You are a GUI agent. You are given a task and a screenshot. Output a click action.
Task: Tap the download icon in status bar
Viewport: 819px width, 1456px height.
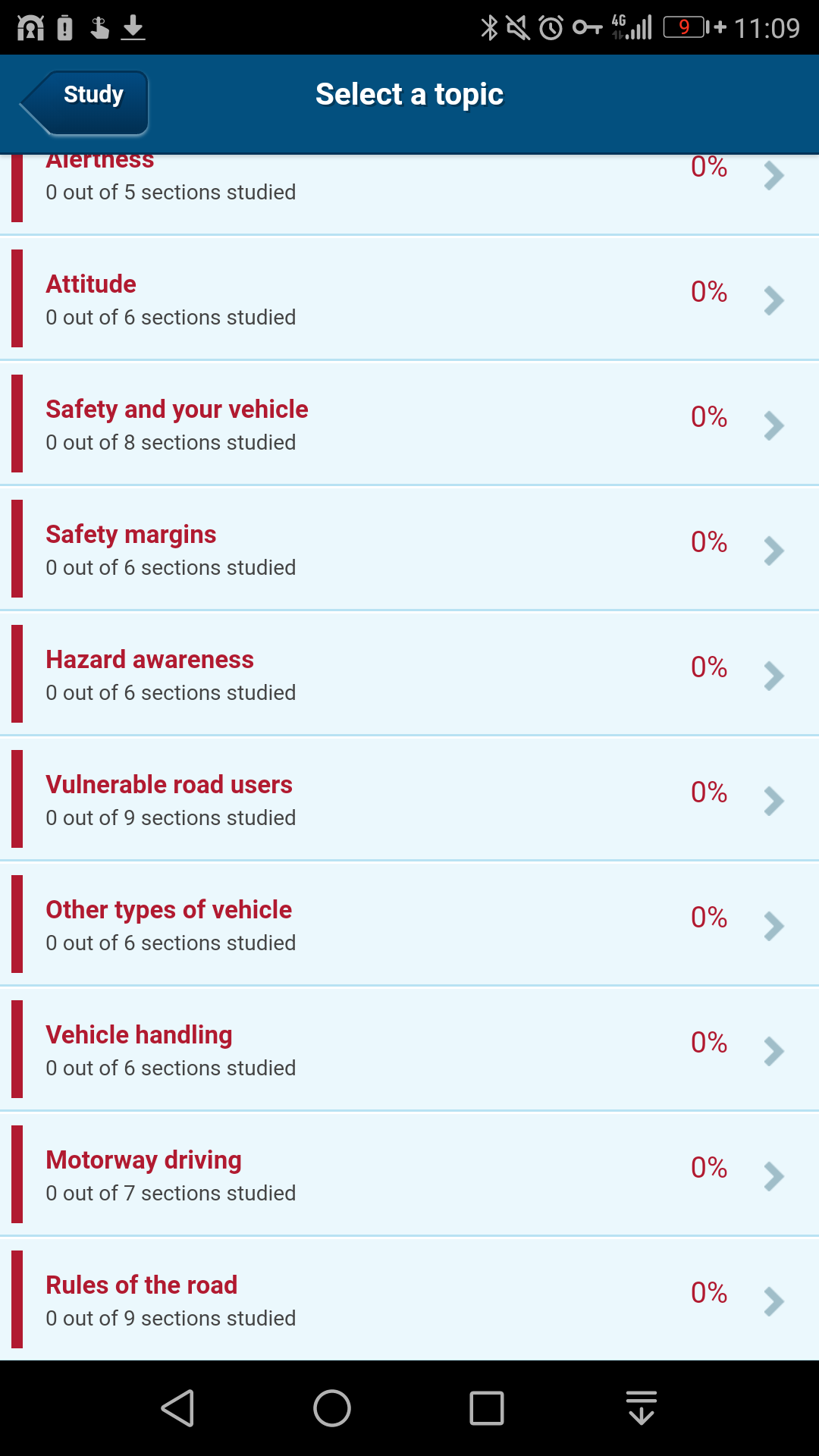click(133, 28)
